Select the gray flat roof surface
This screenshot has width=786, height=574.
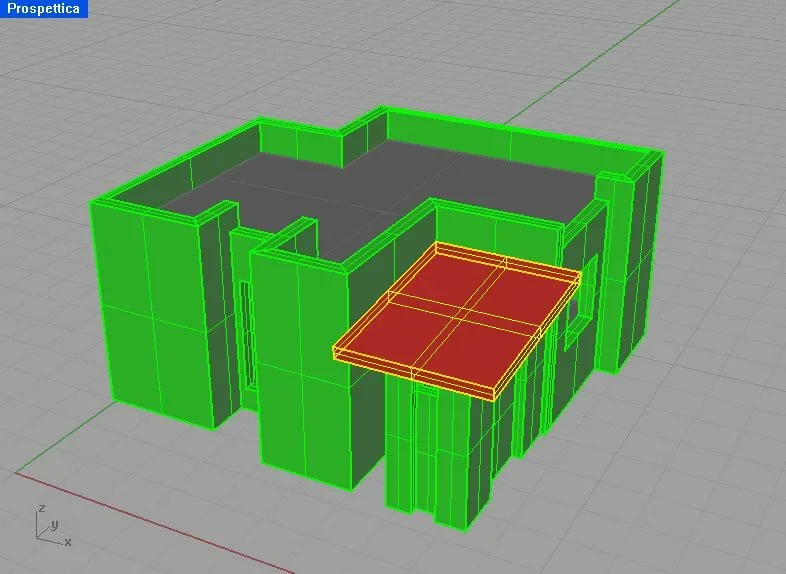pyautogui.click(x=381, y=201)
